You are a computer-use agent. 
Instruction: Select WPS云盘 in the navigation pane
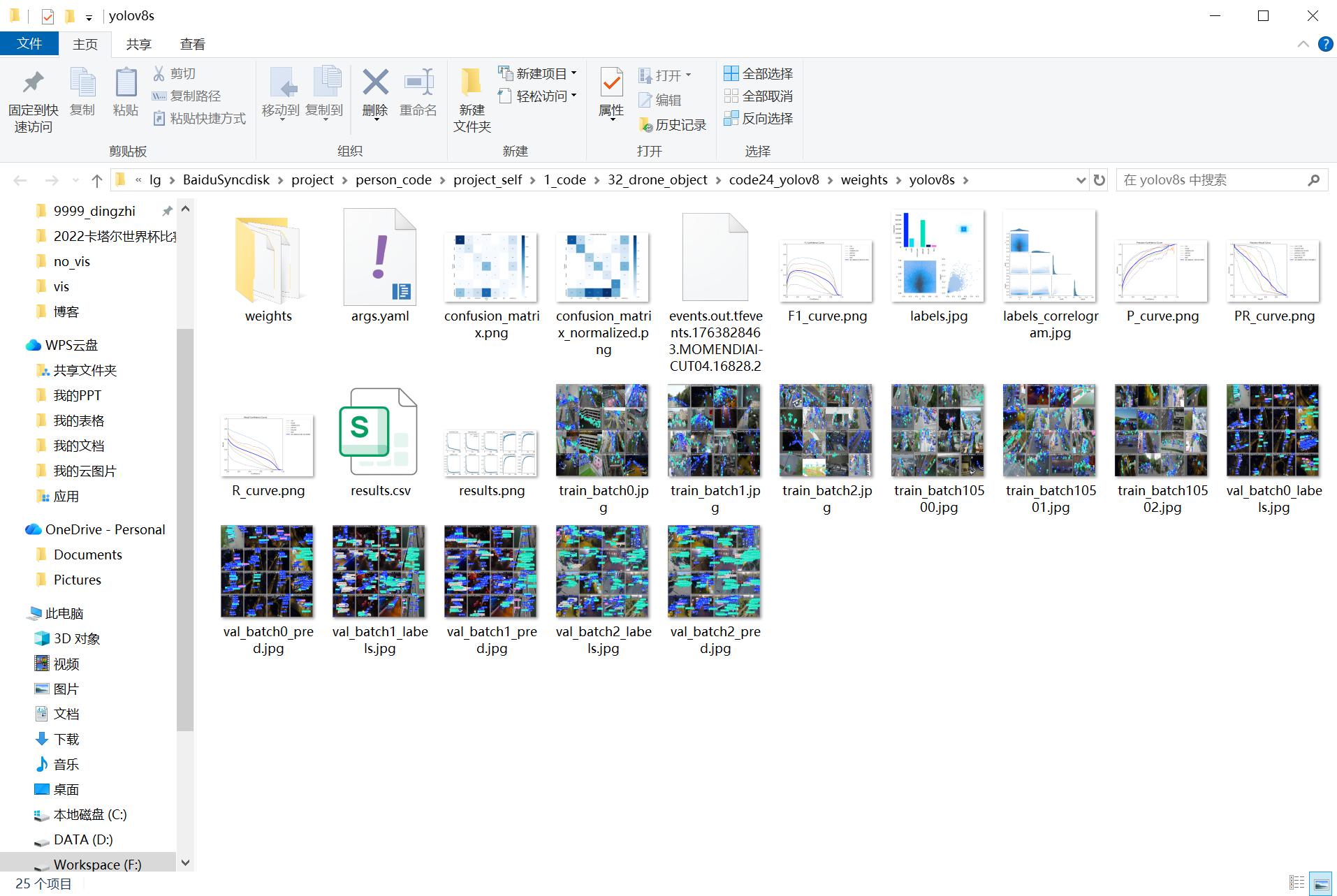click(x=72, y=345)
